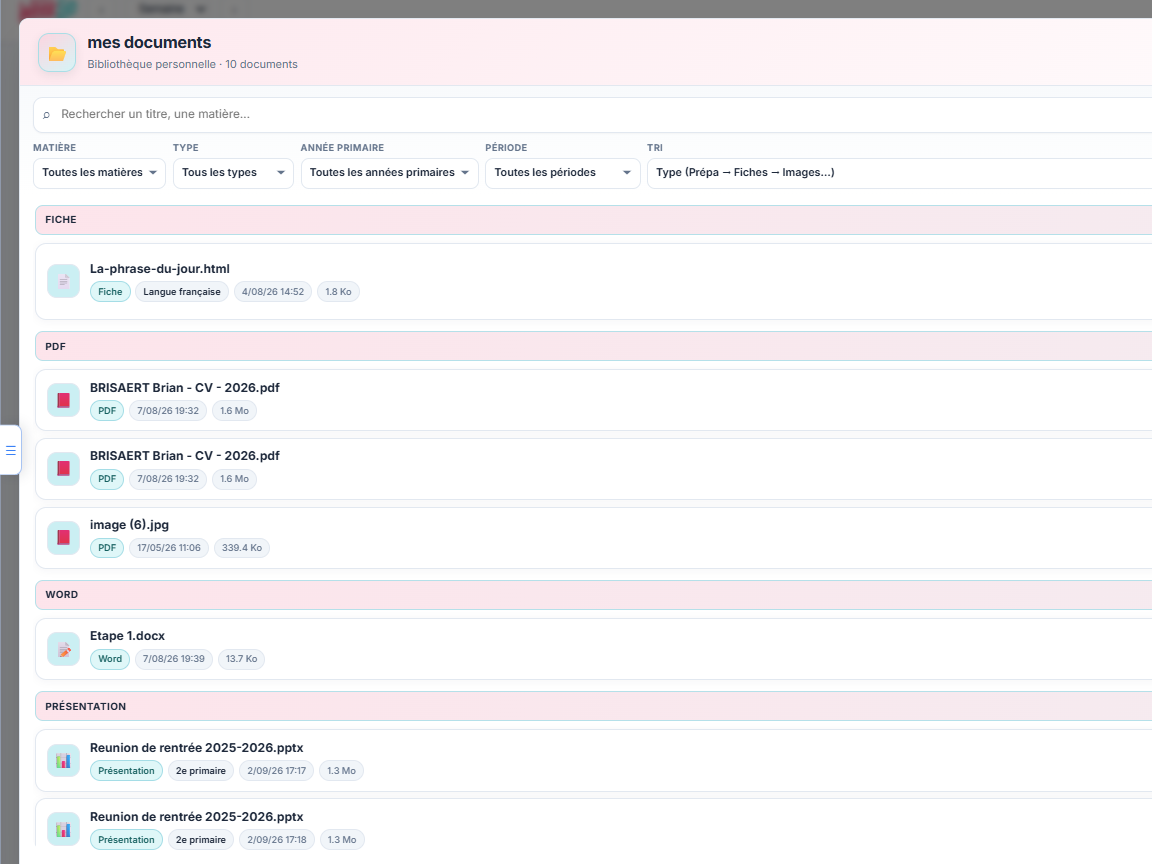Open the image (6).jpg document
Viewport: 1152px width, 864px height.
coord(129,525)
